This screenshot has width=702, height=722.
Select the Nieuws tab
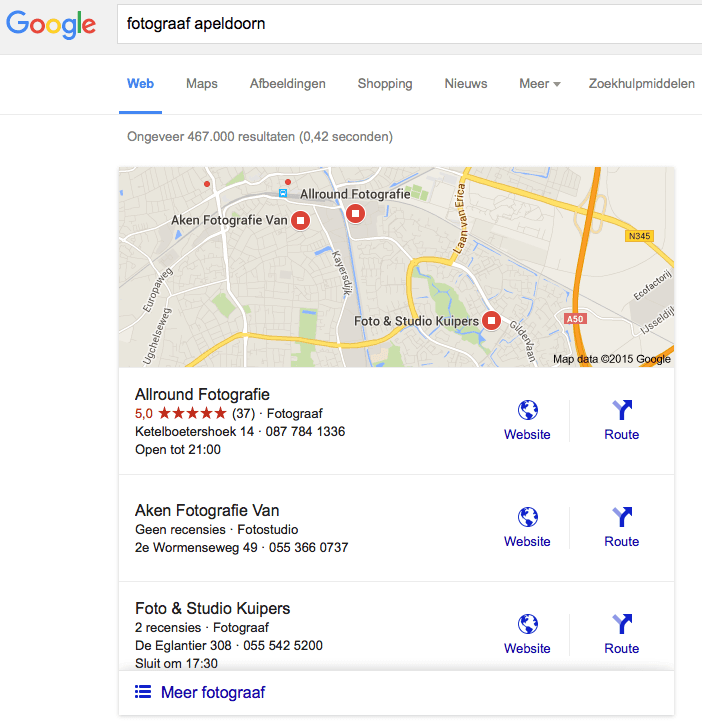tap(466, 84)
